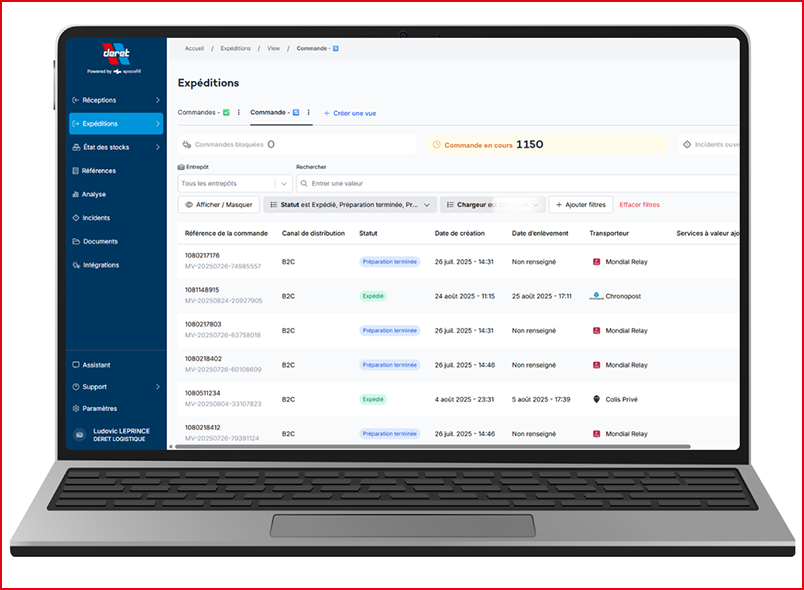Viewport: 804px width, 590px height.
Task: Open Paramètres settings
Action: (99, 408)
